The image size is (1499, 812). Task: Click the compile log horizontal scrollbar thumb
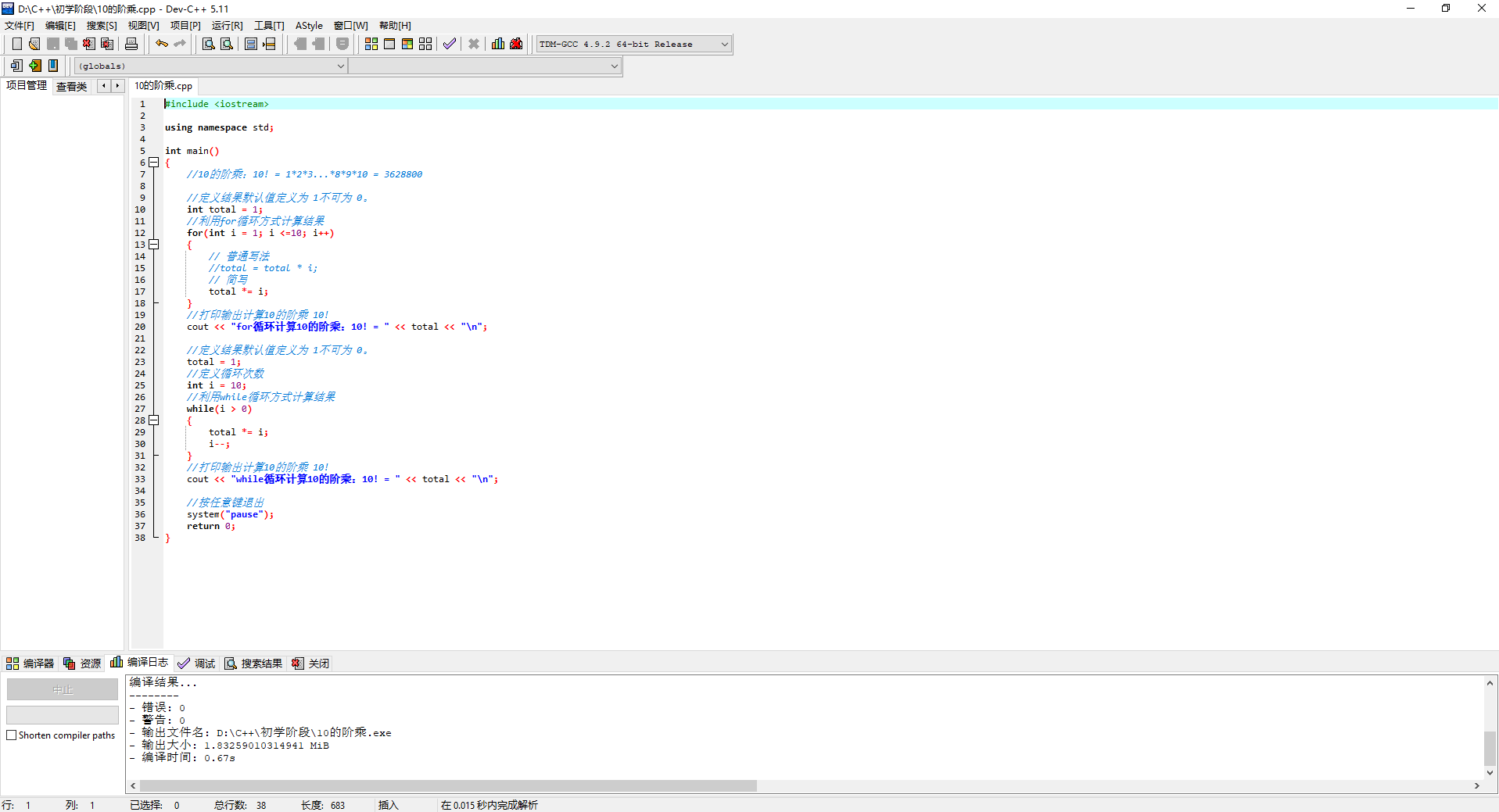(448, 785)
